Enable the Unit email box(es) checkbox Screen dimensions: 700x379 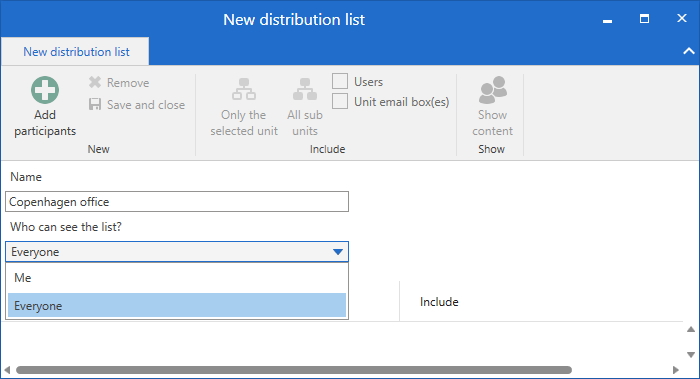pyautogui.click(x=340, y=101)
